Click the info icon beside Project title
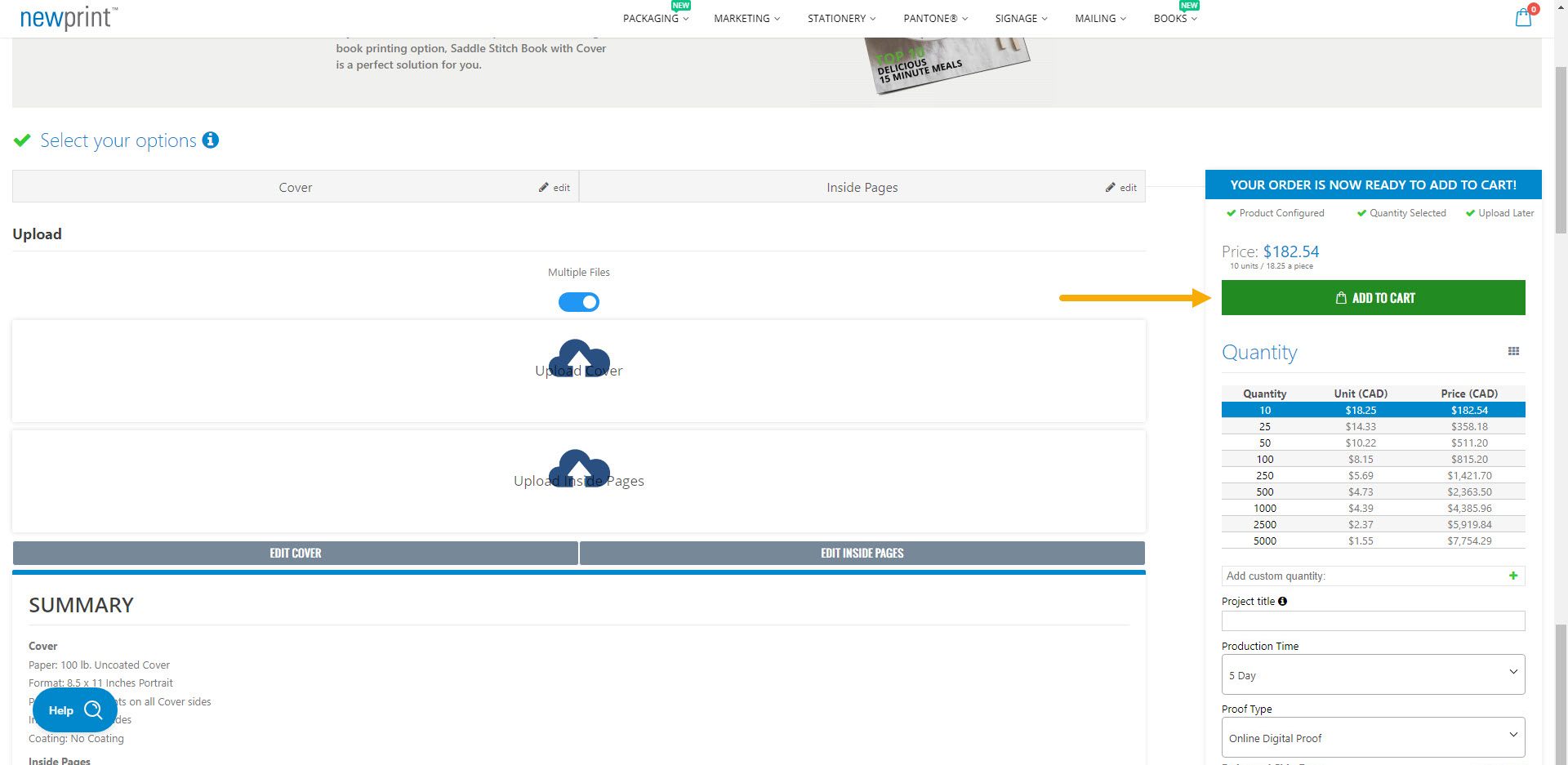 click(x=1281, y=601)
